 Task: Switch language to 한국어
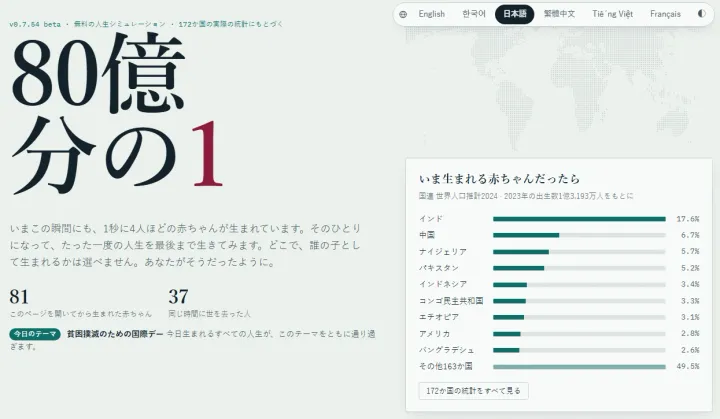coord(473,14)
